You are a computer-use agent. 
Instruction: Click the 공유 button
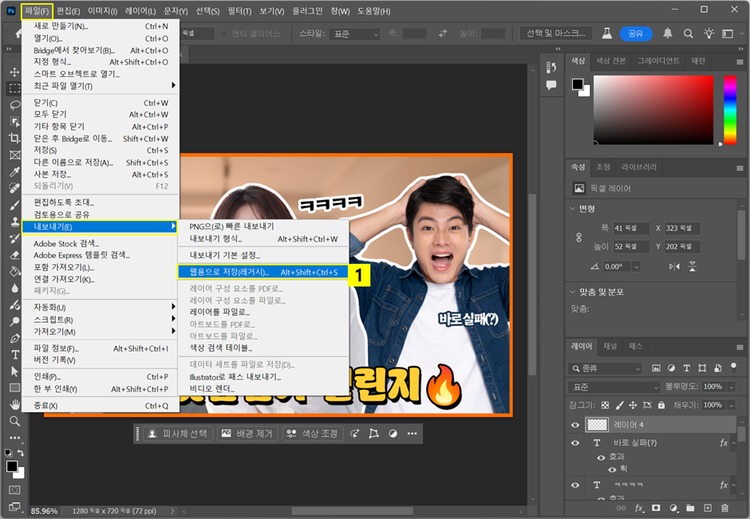(x=635, y=34)
